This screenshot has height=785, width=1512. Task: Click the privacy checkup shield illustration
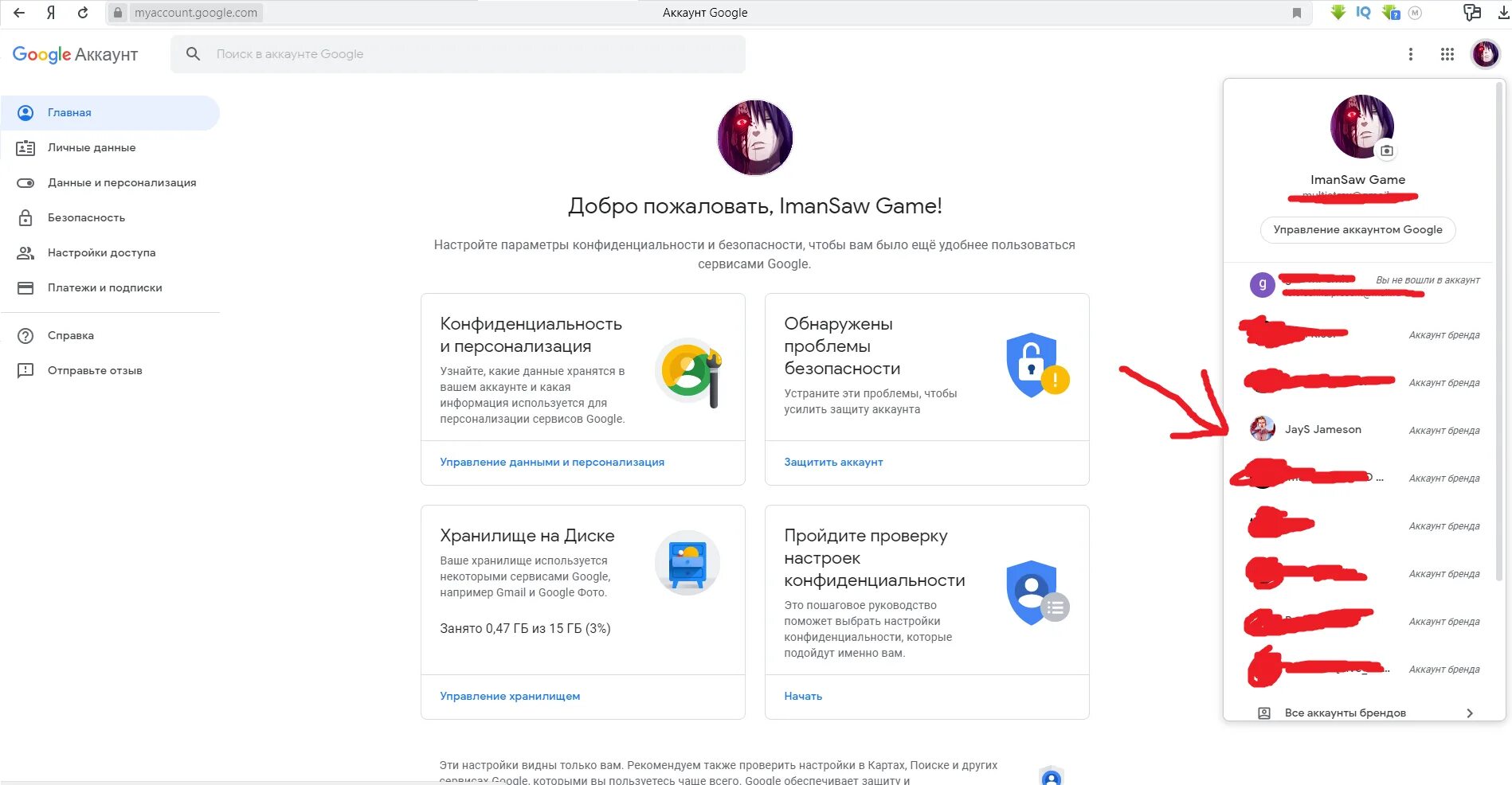(x=1037, y=593)
